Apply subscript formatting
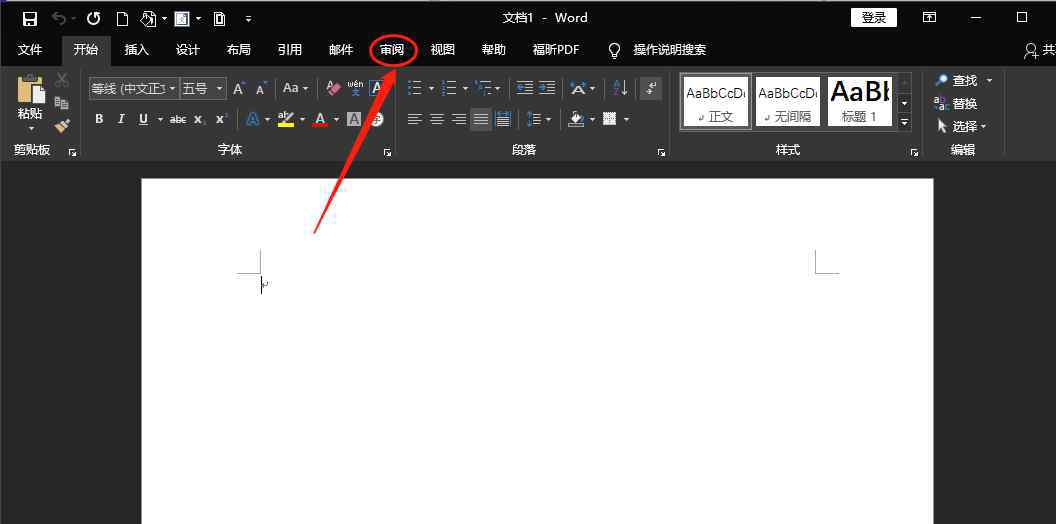The image size is (1056, 524). click(199, 119)
